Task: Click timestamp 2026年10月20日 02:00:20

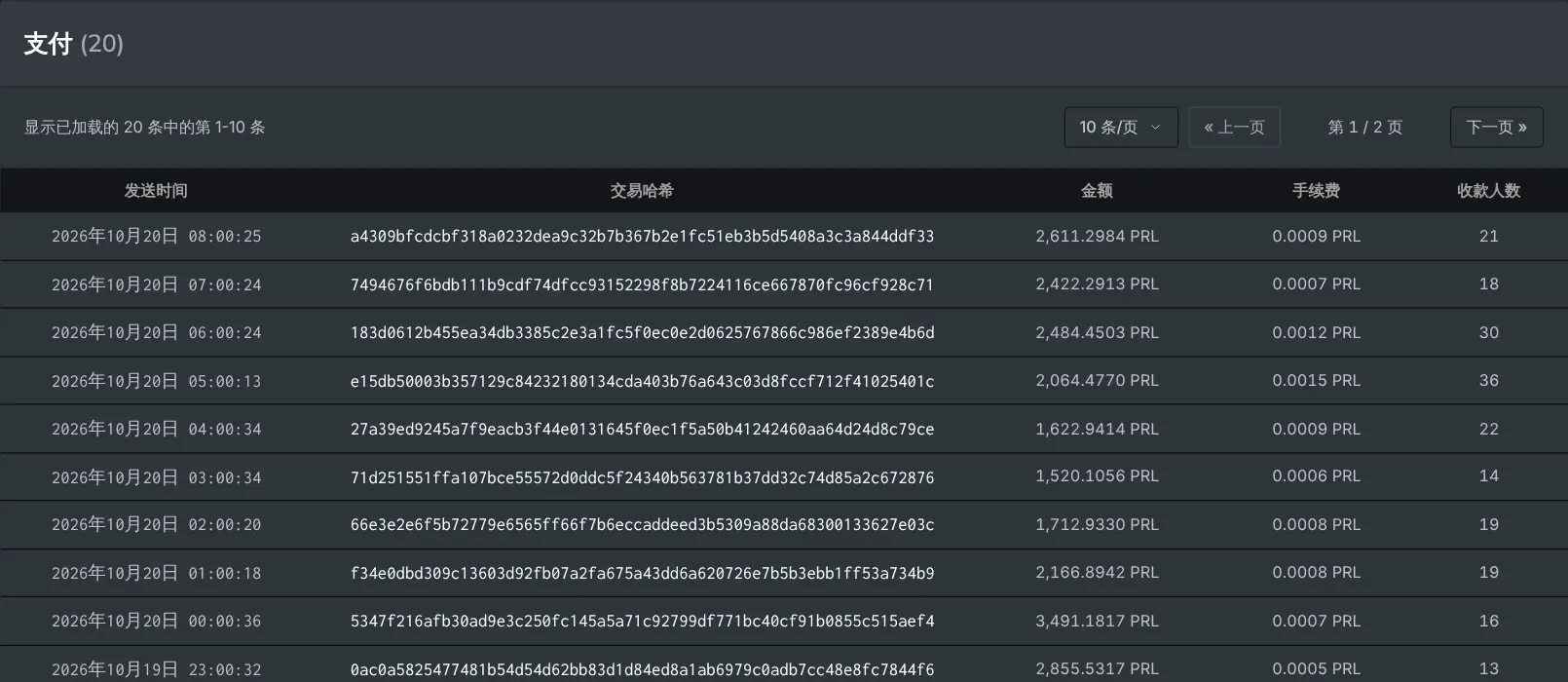Action: (x=156, y=525)
